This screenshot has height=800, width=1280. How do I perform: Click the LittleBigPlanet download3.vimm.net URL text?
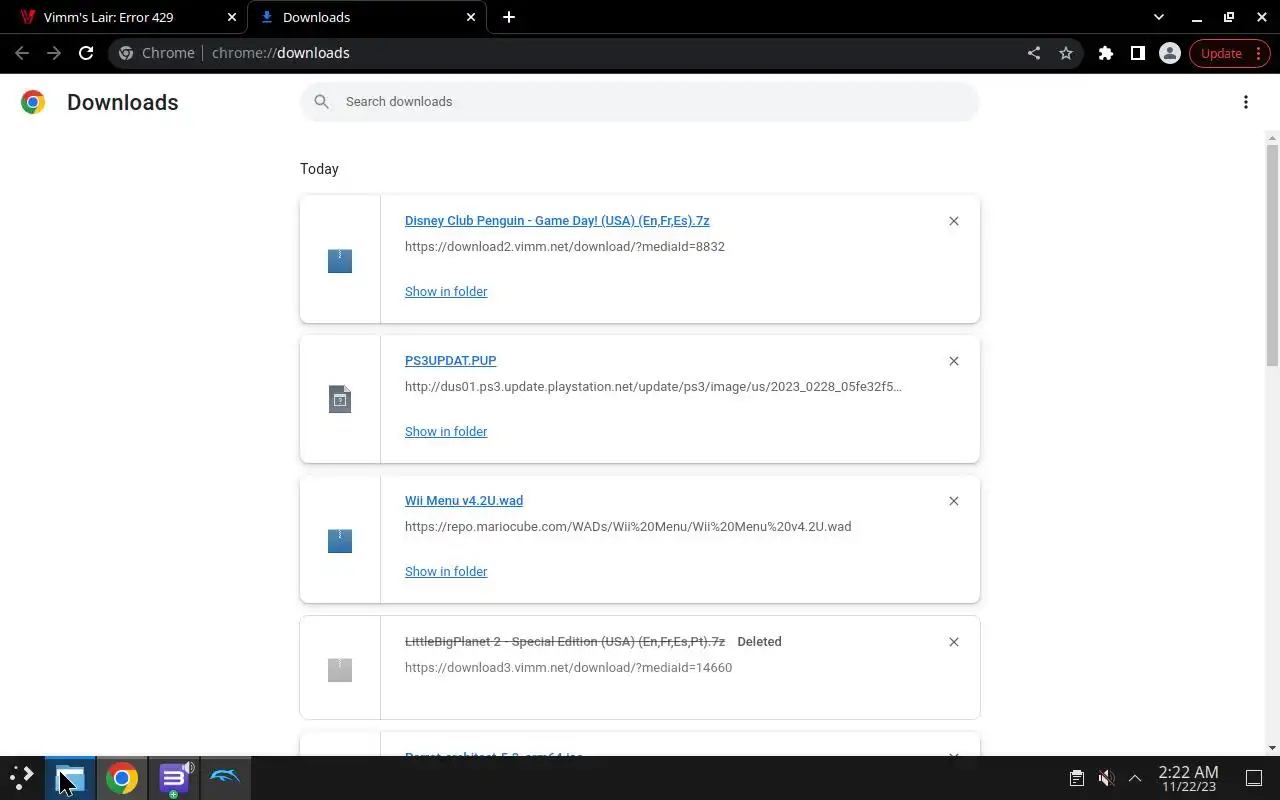568,667
